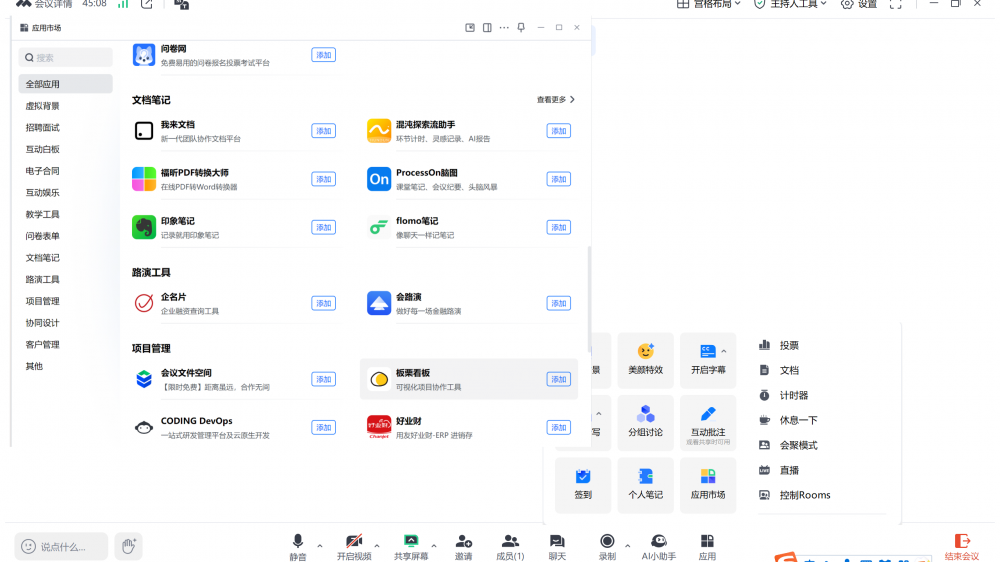Add the 我来文档 app
1000x562 pixels.
tap(323, 131)
